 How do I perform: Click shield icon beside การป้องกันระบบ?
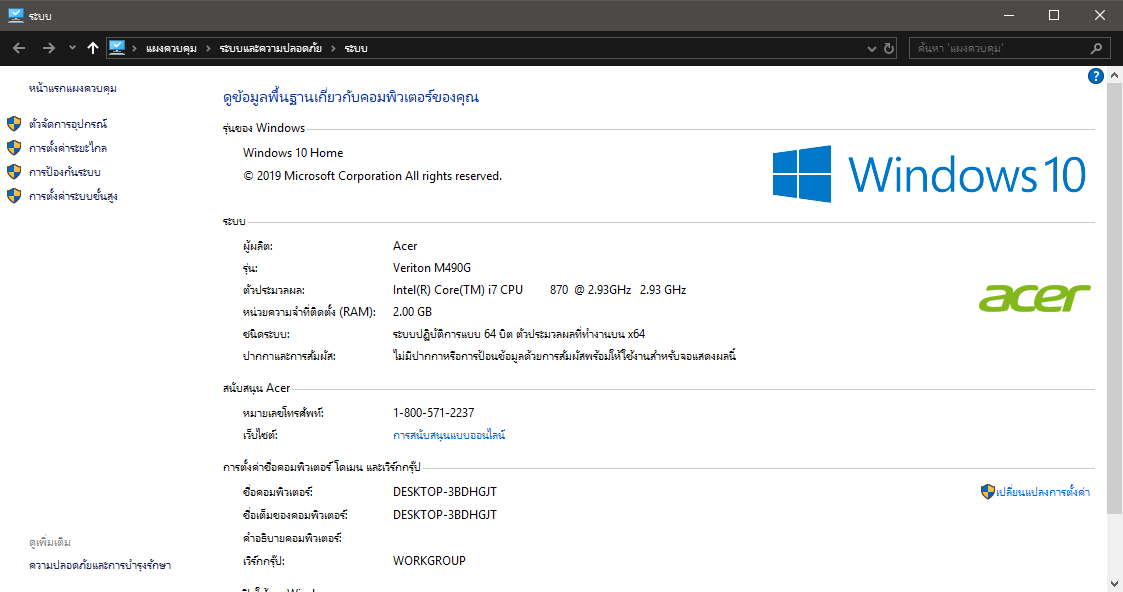(x=14, y=172)
